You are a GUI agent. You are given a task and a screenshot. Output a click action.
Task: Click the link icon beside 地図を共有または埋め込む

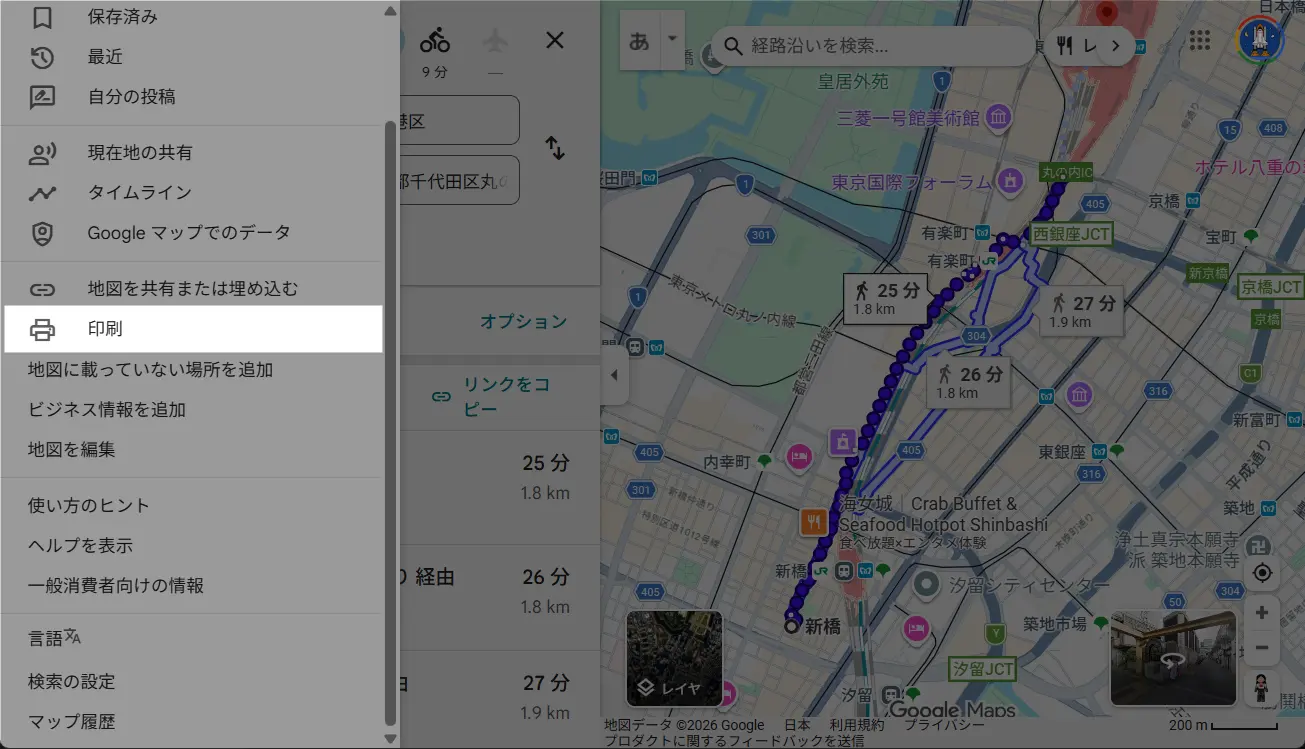point(42,289)
